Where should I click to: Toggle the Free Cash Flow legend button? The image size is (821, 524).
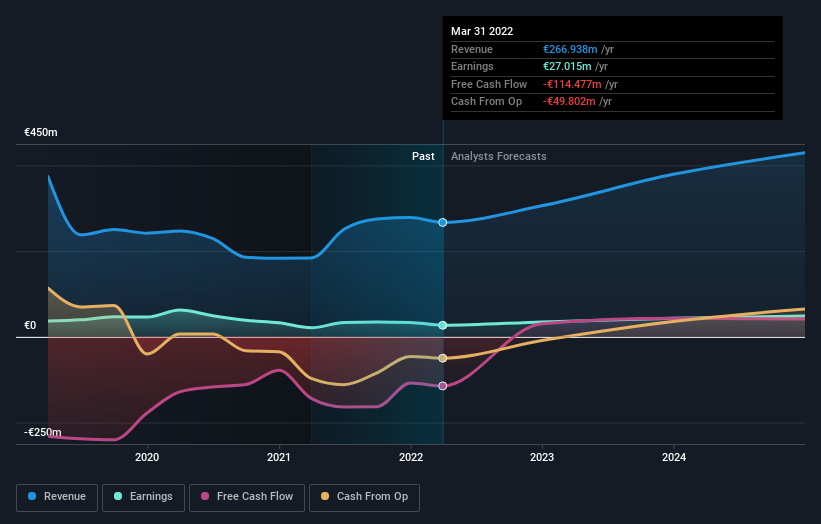click(x=247, y=497)
